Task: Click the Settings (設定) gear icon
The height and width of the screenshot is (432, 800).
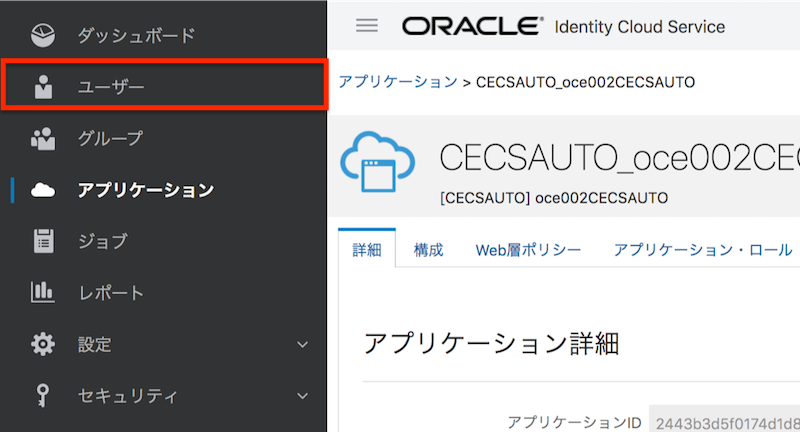Action: (x=43, y=344)
